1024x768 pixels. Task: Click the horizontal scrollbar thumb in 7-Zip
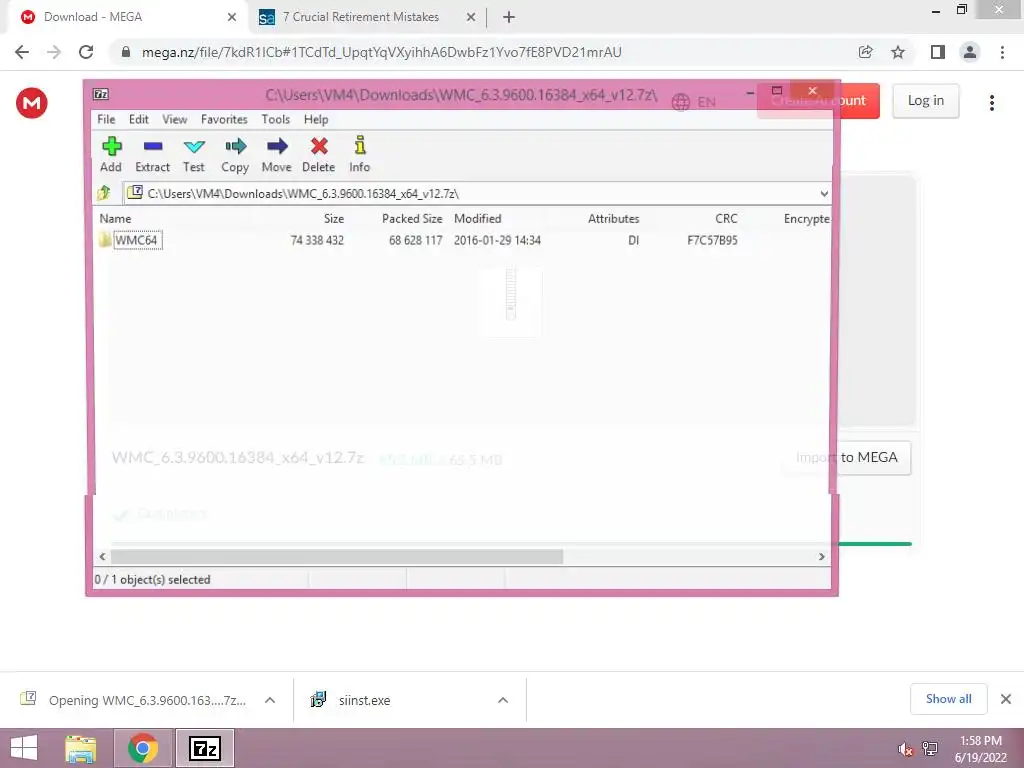[336, 556]
